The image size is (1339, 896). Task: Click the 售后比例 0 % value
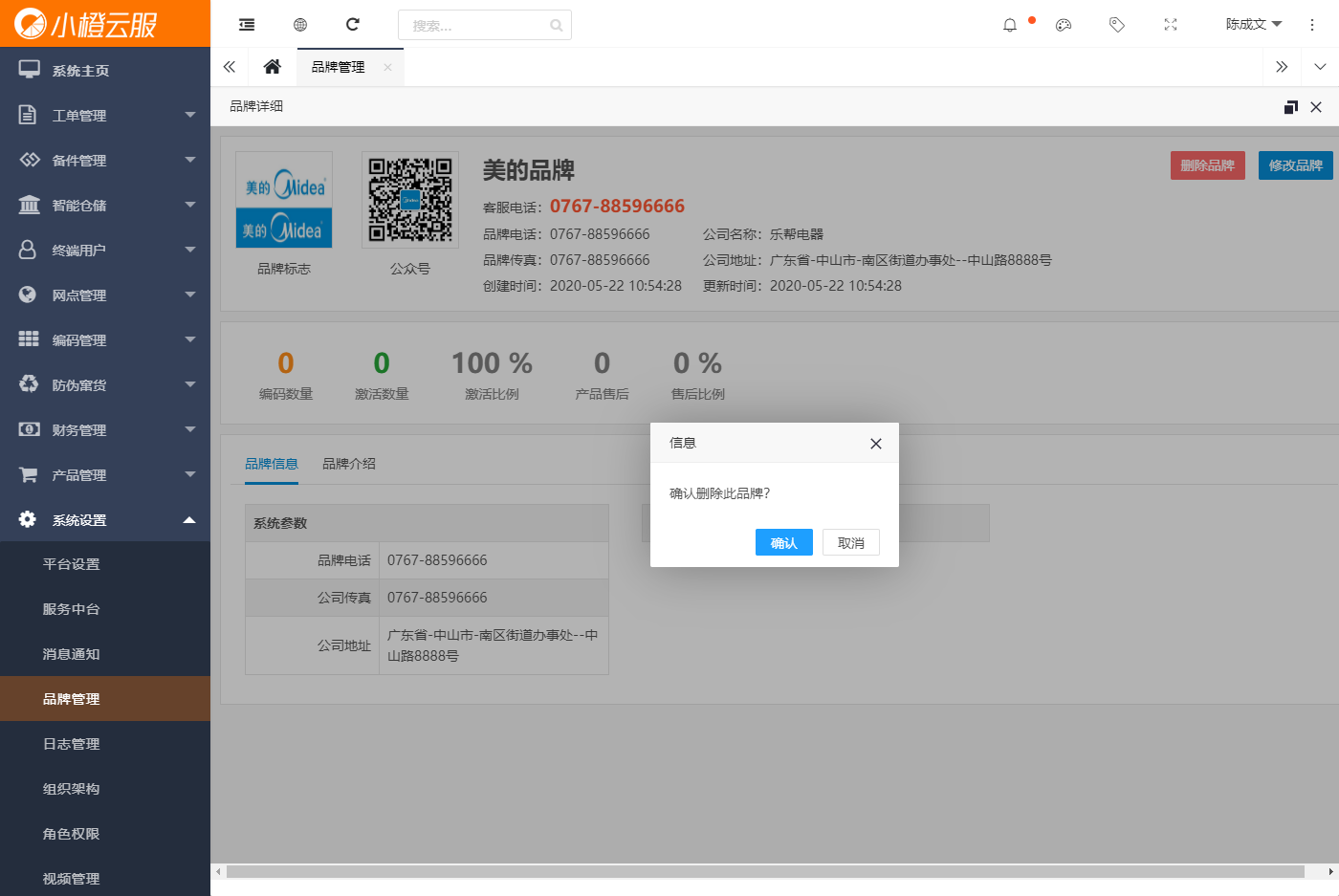[697, 363]
